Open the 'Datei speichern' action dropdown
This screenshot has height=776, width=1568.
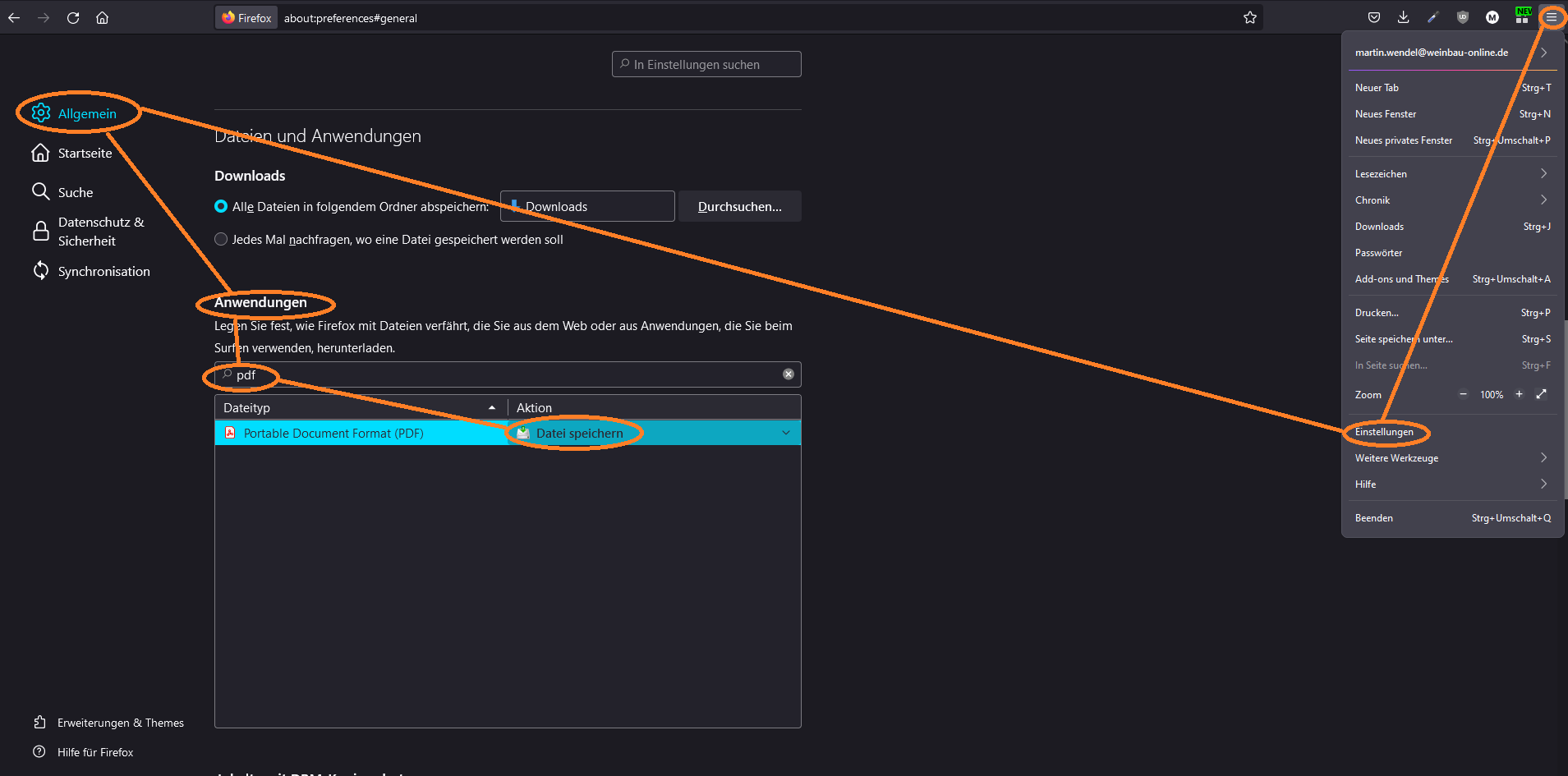[785, 433]
